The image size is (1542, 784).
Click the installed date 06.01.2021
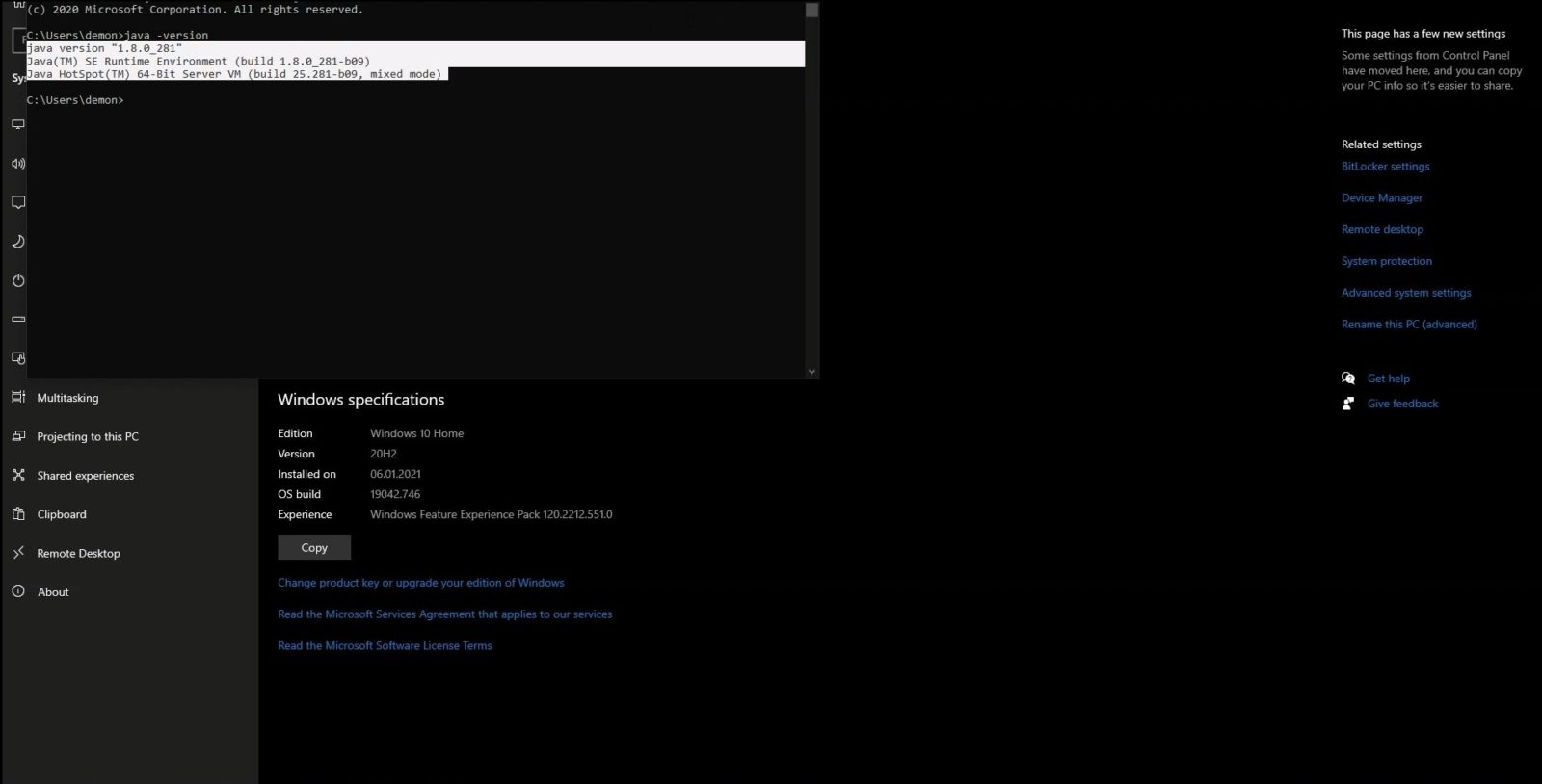395,474
